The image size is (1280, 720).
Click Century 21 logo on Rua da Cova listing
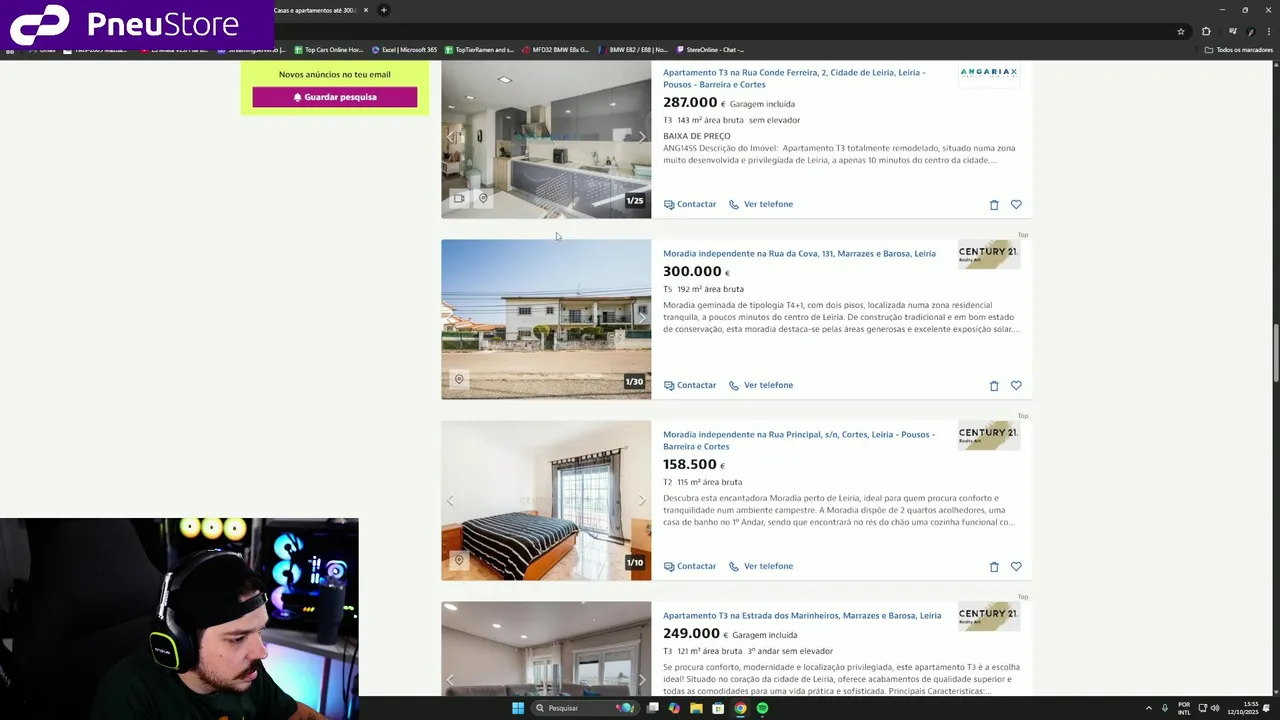989,254
